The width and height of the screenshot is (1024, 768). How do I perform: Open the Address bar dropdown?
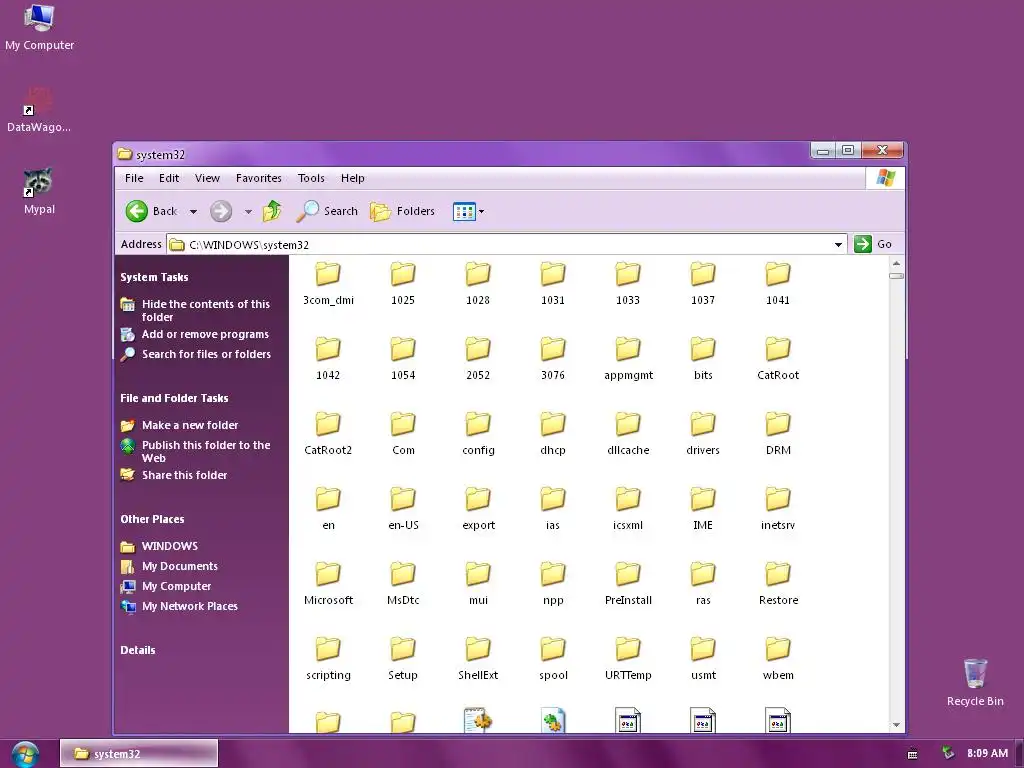(x=838, y=244)
